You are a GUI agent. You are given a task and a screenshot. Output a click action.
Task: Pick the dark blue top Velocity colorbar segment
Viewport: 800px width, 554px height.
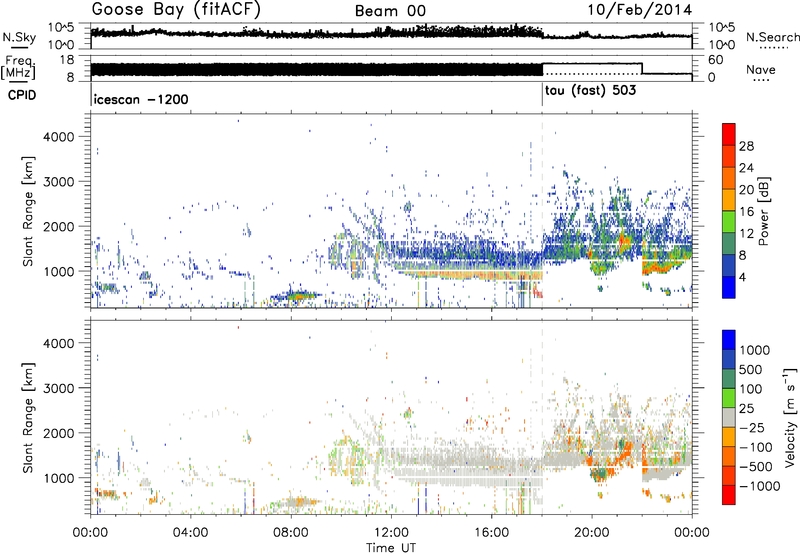(729, 340)
